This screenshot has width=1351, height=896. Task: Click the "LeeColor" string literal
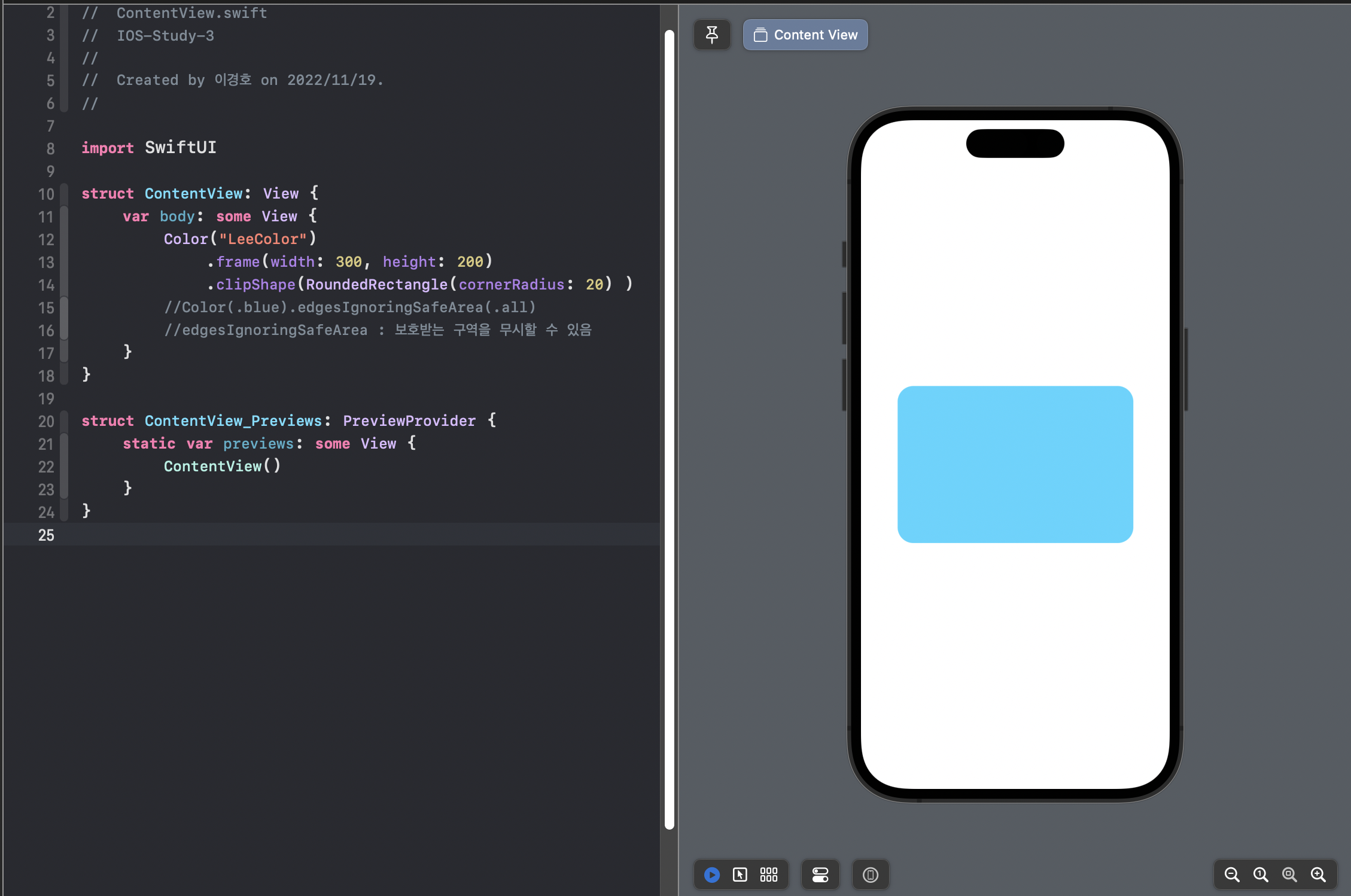[x=263, y=239]
